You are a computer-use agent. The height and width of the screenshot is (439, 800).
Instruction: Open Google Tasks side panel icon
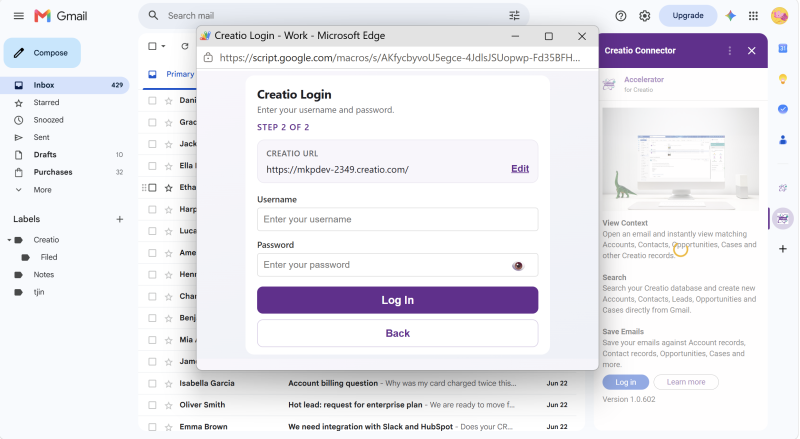(x=783, y=109)
